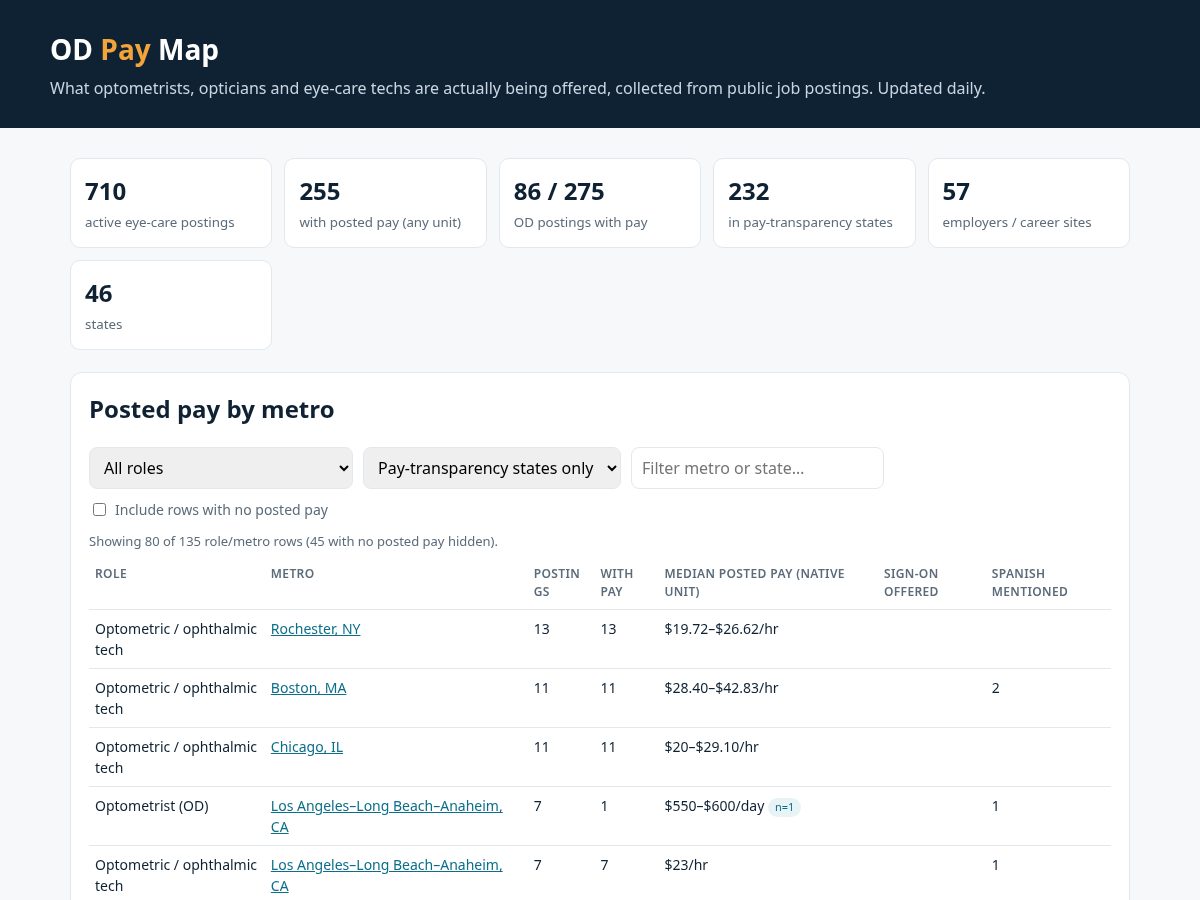
Task: Click the 710 active eye-care postings card
Action: click(x=171, y=203)
